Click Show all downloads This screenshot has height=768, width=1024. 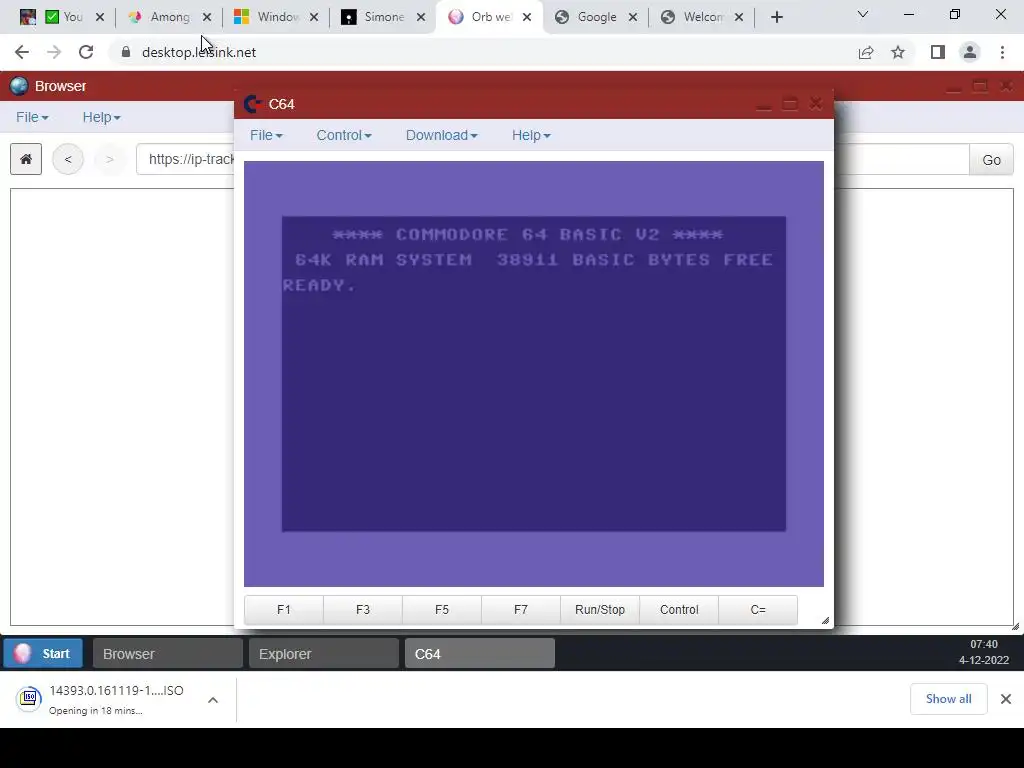point(948,699)
